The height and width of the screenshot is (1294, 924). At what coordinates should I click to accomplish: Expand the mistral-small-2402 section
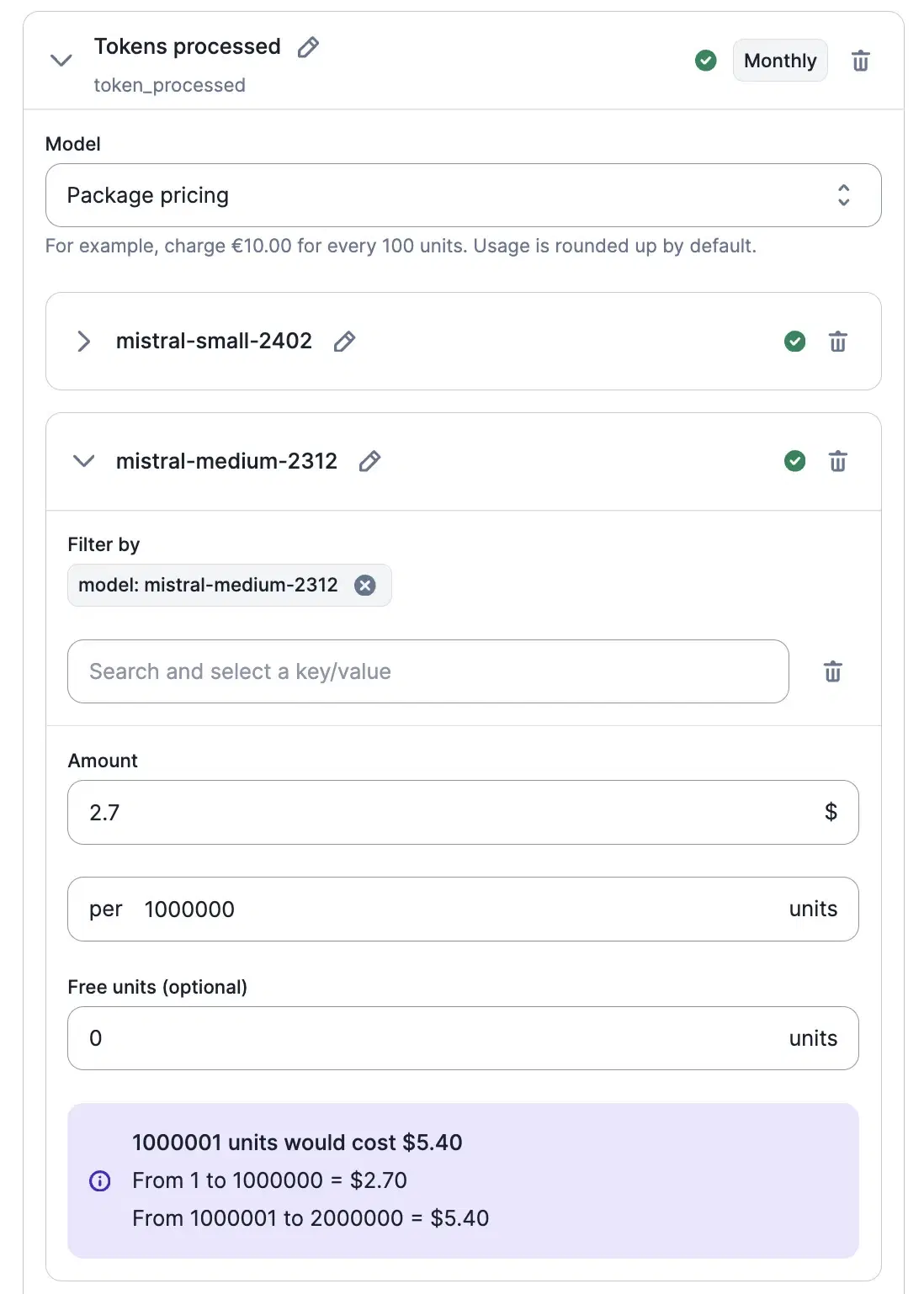click(83, 342)
